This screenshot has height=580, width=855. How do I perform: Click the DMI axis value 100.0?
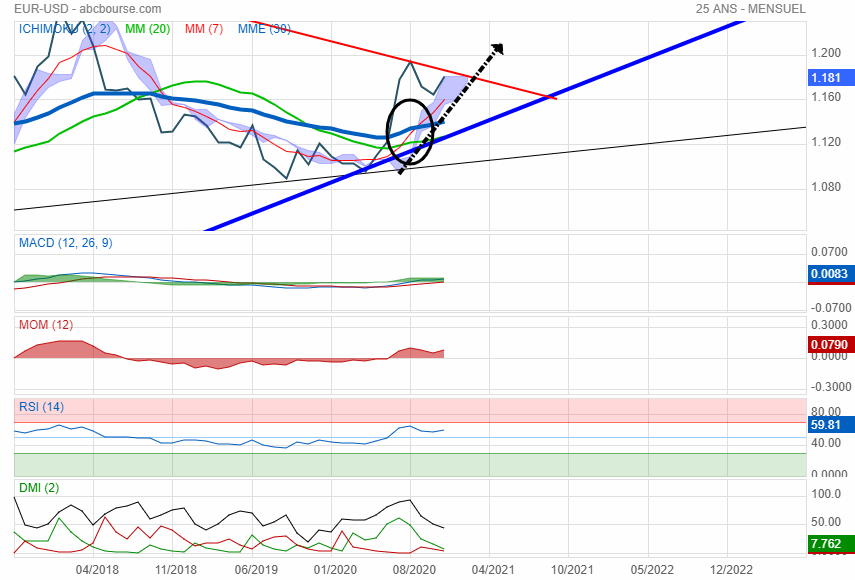pyautogui.click(x=826, y=494)
